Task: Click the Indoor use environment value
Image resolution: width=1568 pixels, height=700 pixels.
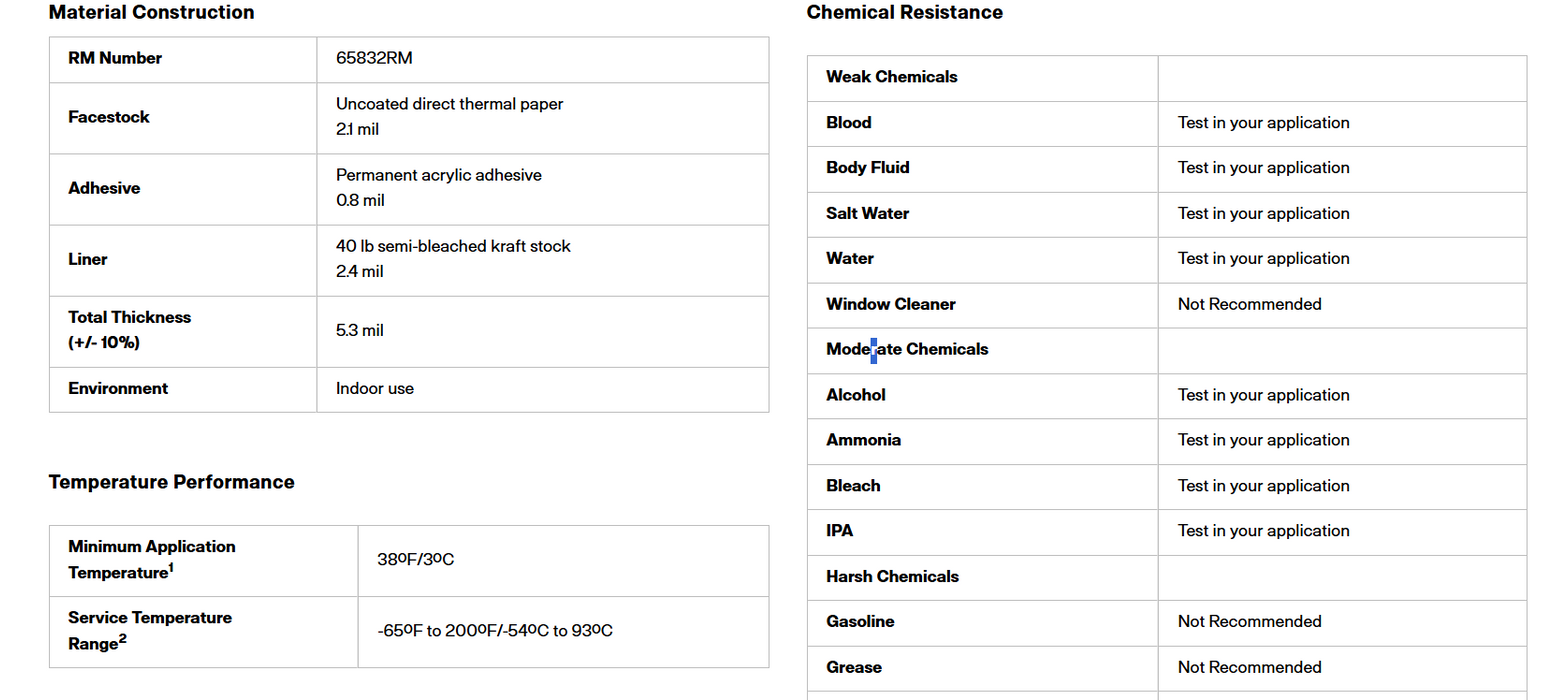Action: click(x=375, y=388)
